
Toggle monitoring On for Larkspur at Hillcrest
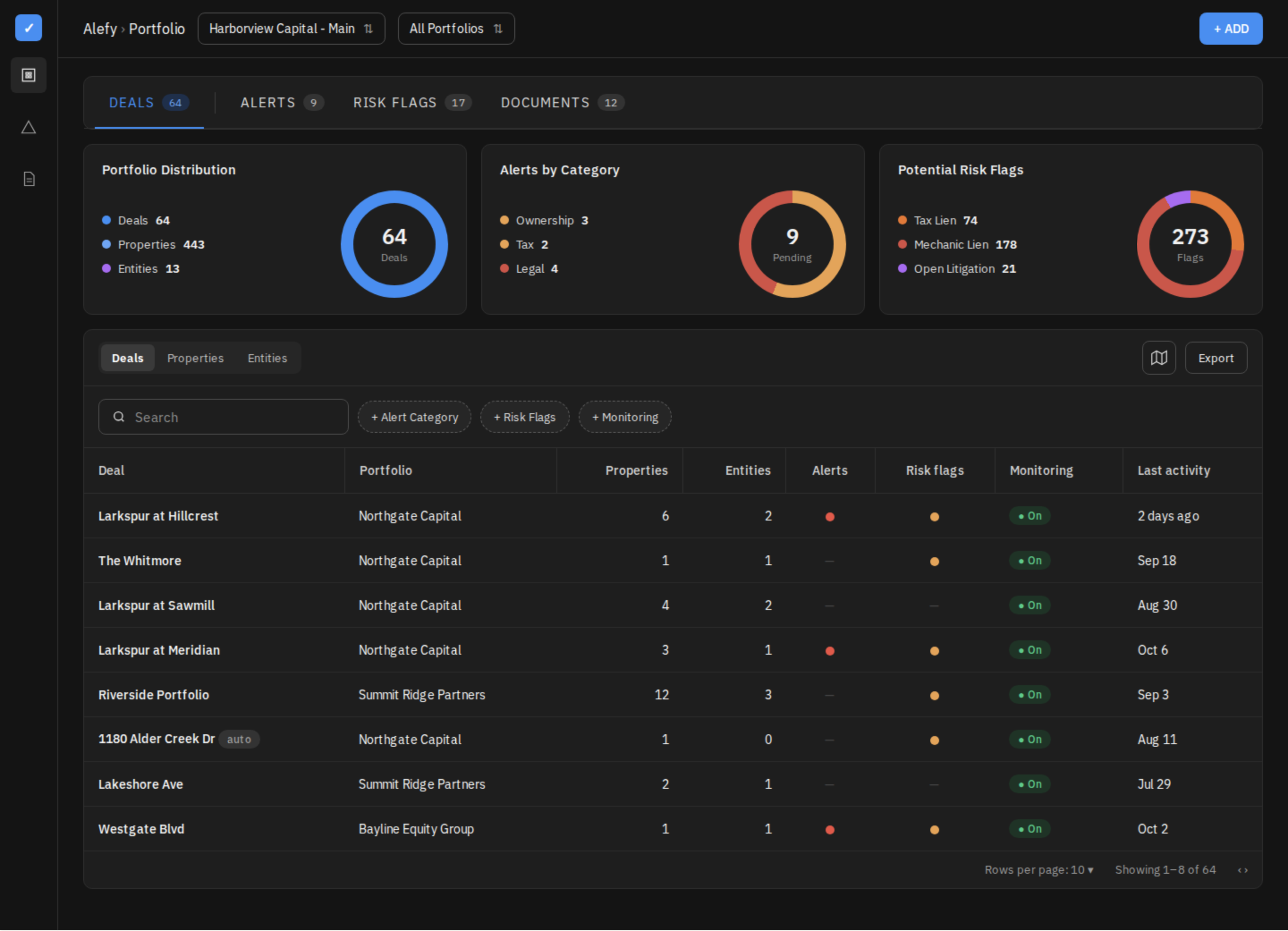point(1030,516)
